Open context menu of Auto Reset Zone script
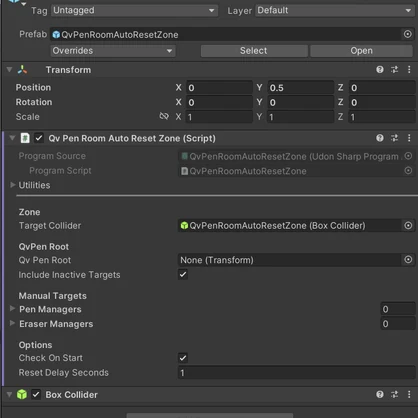The image size is (418, 418). 409,138
